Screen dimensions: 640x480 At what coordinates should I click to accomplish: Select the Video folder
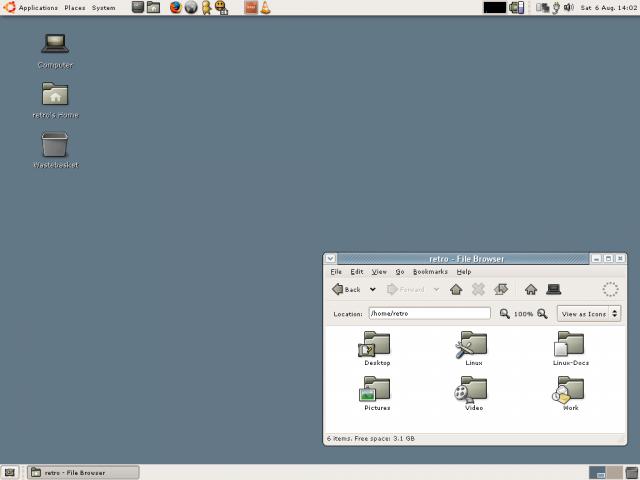point(473,393)
